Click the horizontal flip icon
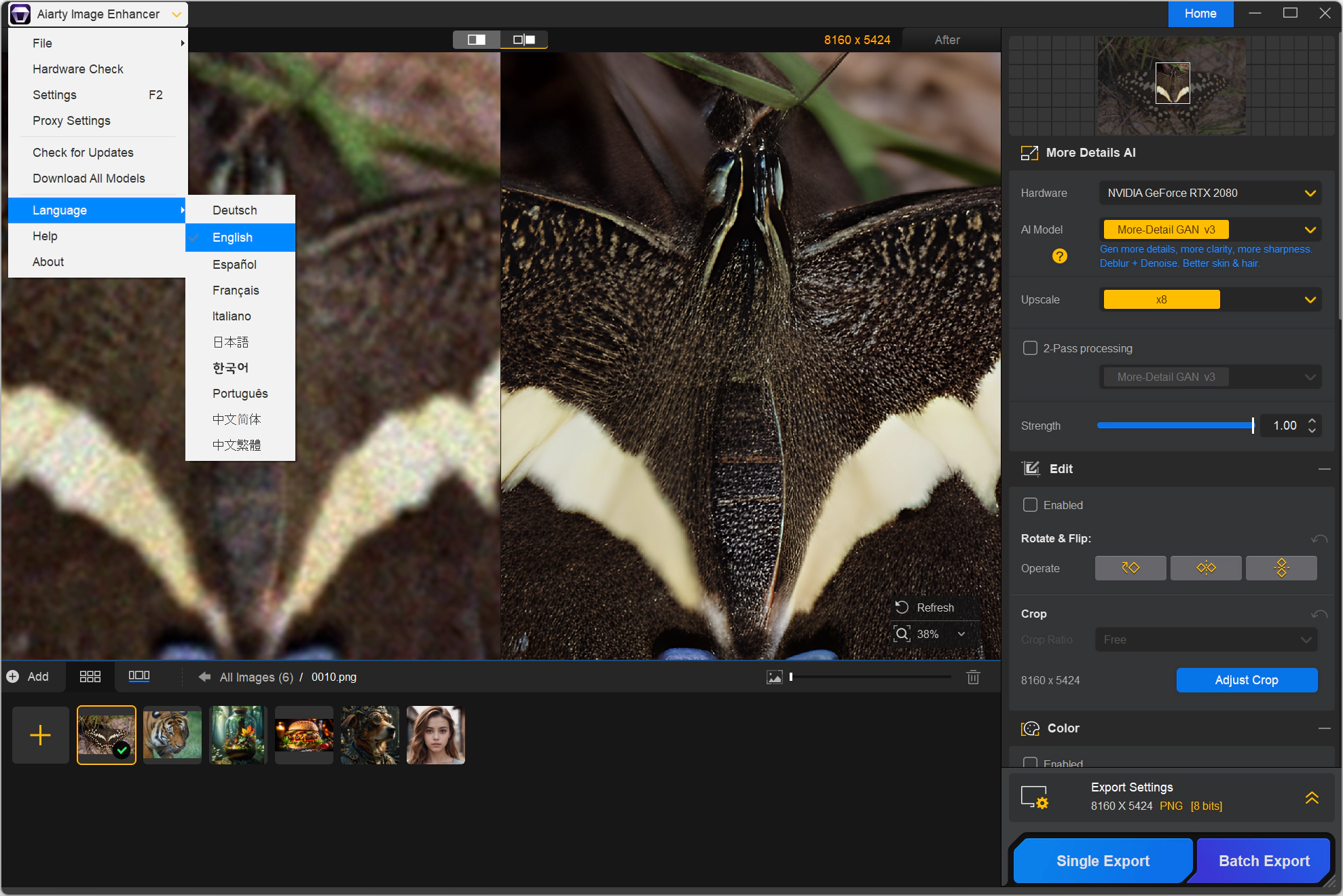Image resolution: width=1343 pixels, height=896 pixels. point(1206,568)
